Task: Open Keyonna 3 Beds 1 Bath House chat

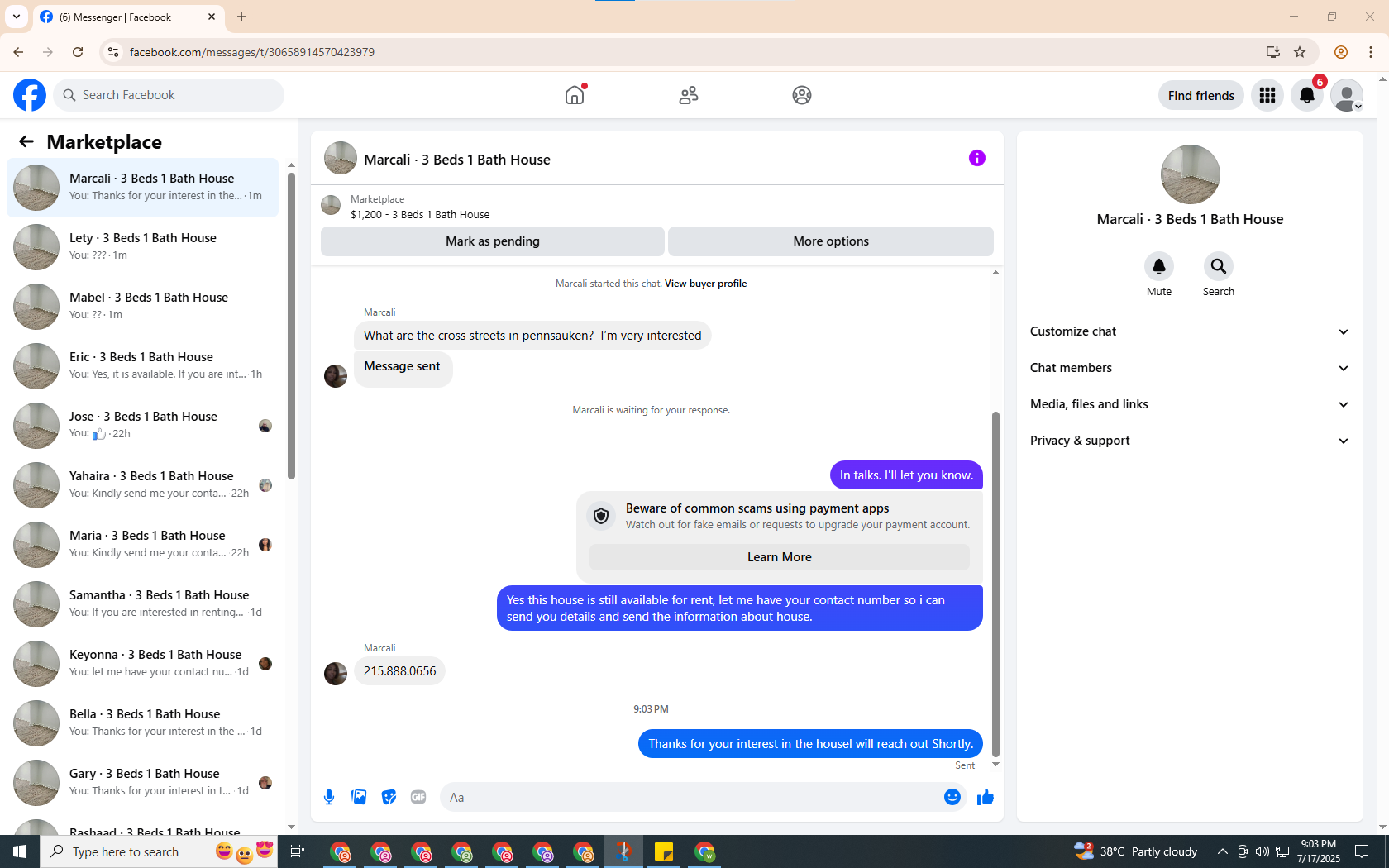Action: (x=142, y=663)
